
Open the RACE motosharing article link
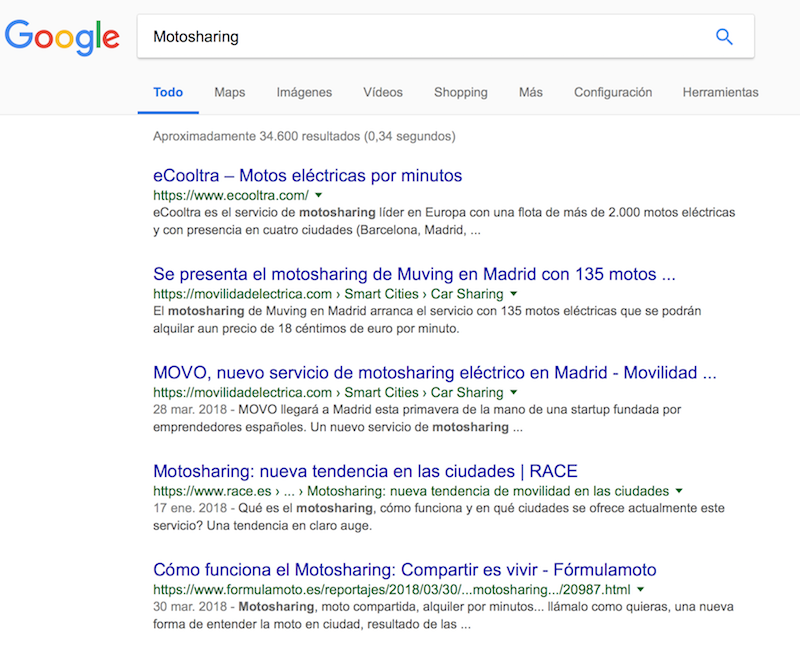(x=364, y=471)
